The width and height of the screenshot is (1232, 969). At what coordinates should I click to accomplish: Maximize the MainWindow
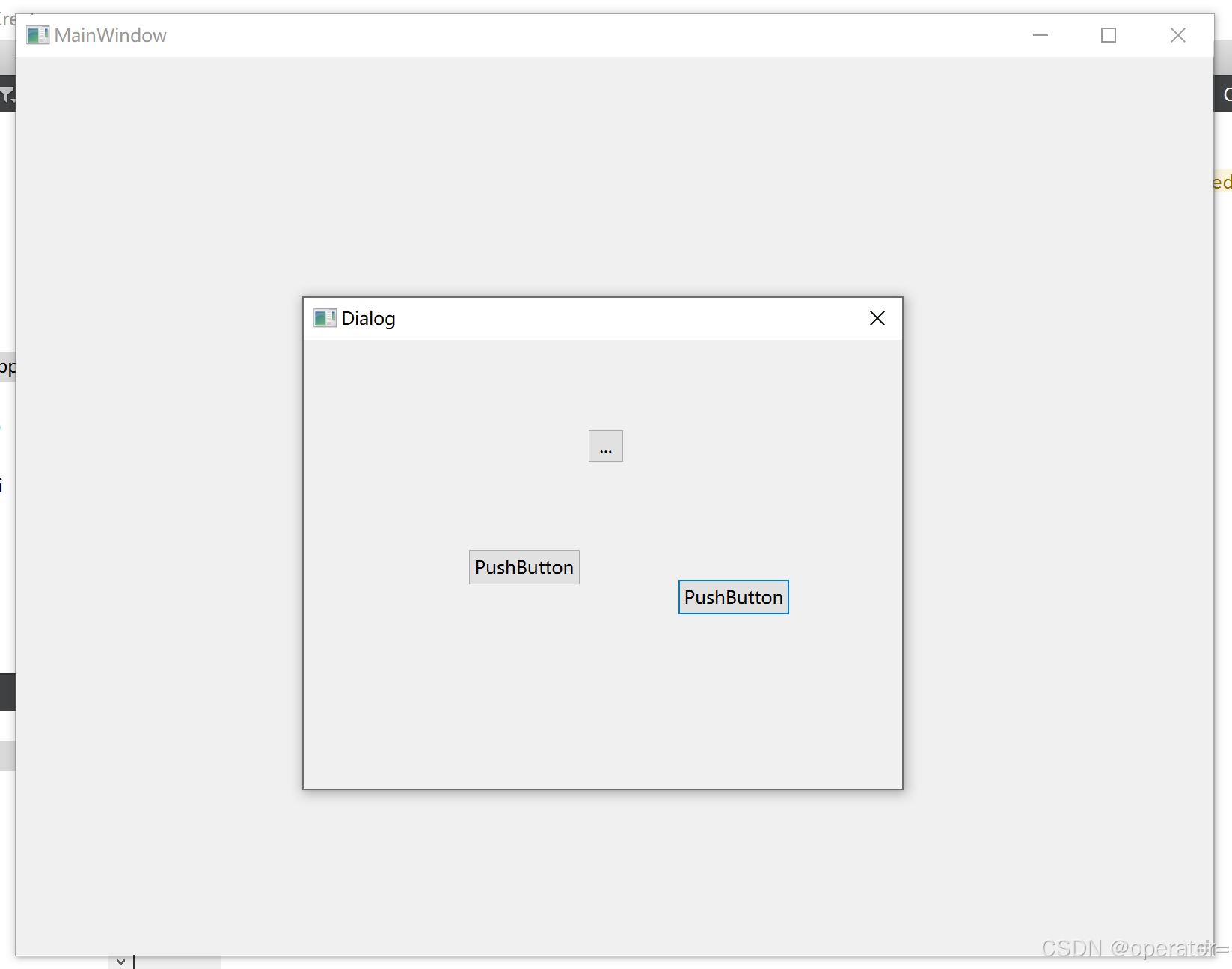point(1109,35)
